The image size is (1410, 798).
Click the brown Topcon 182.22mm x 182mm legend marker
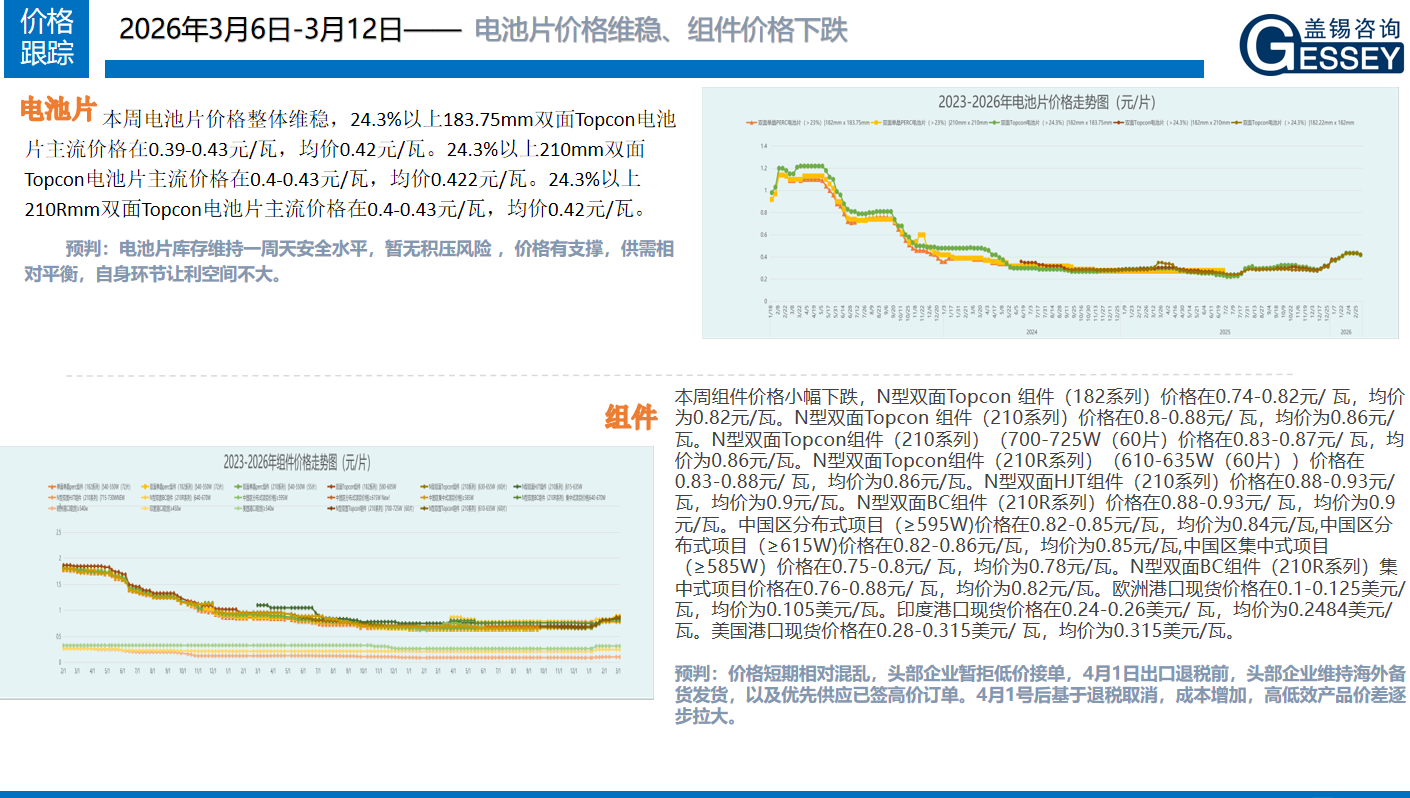1236,122
